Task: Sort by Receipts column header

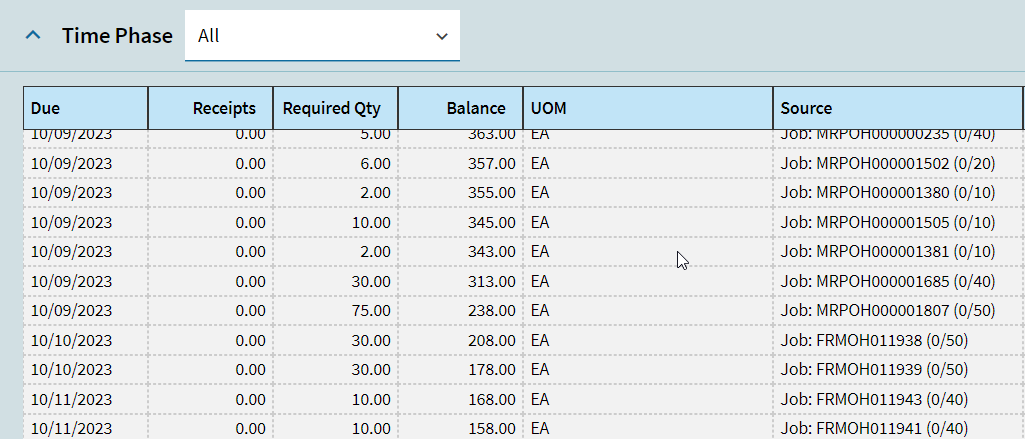Action: click(211, 108)
